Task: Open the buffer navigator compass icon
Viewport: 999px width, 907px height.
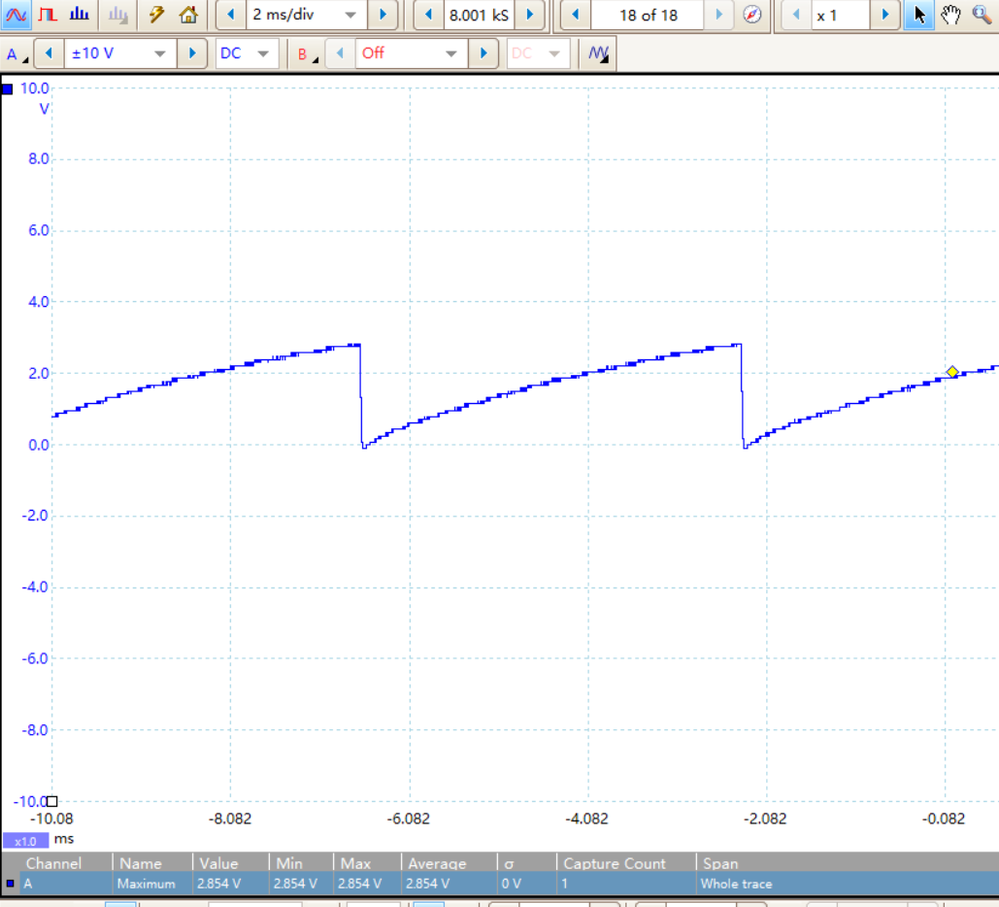Action: coord(752,15)
